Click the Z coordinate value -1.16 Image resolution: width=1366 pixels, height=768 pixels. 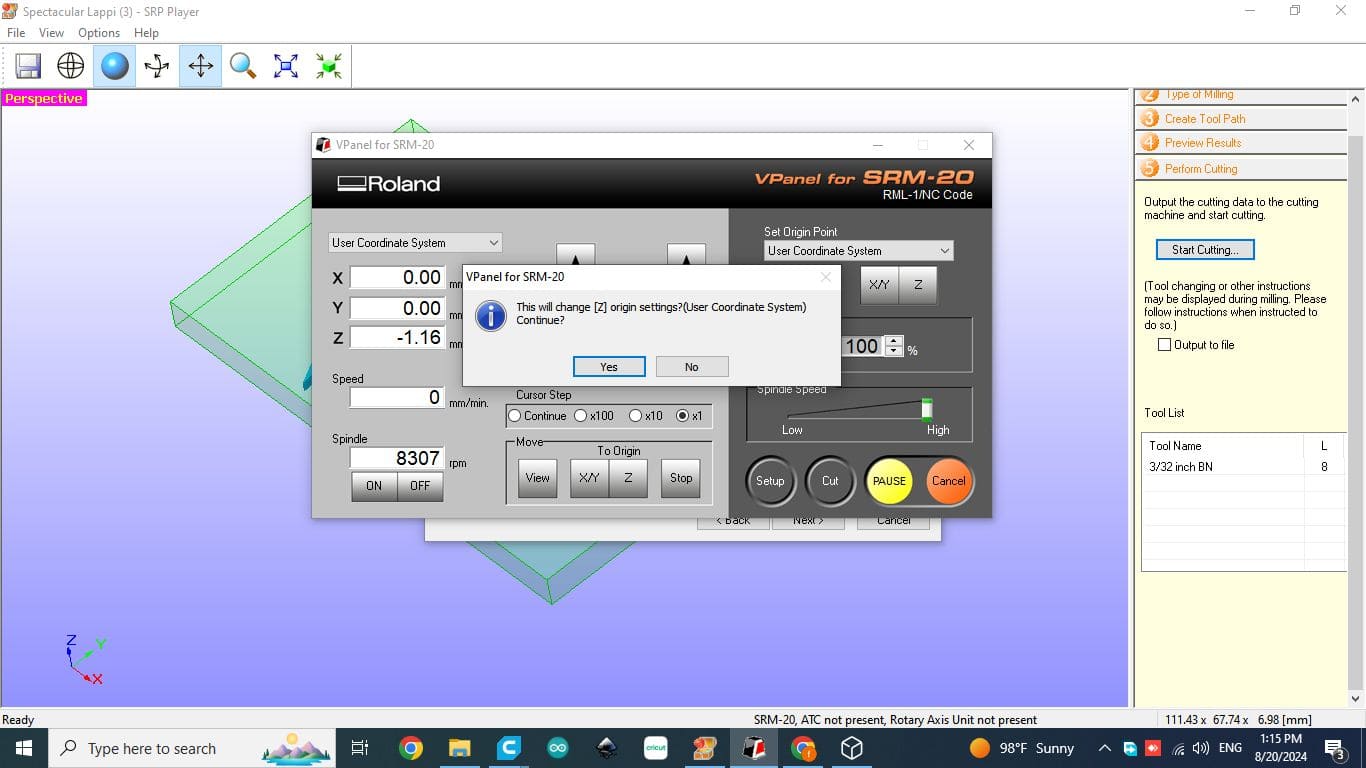pos(397,338)
